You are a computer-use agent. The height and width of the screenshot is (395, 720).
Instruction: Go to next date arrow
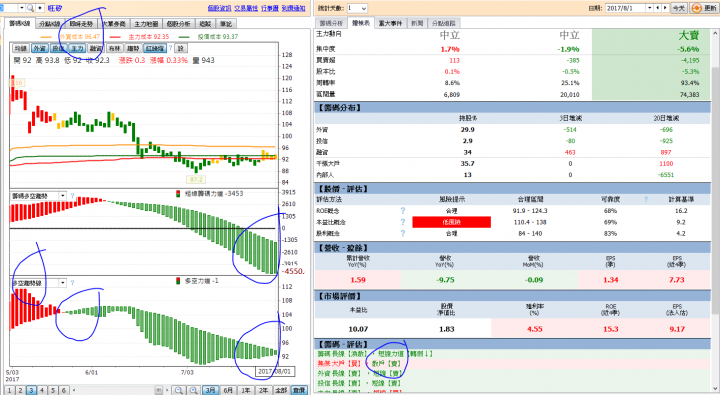tap(665, 8)
